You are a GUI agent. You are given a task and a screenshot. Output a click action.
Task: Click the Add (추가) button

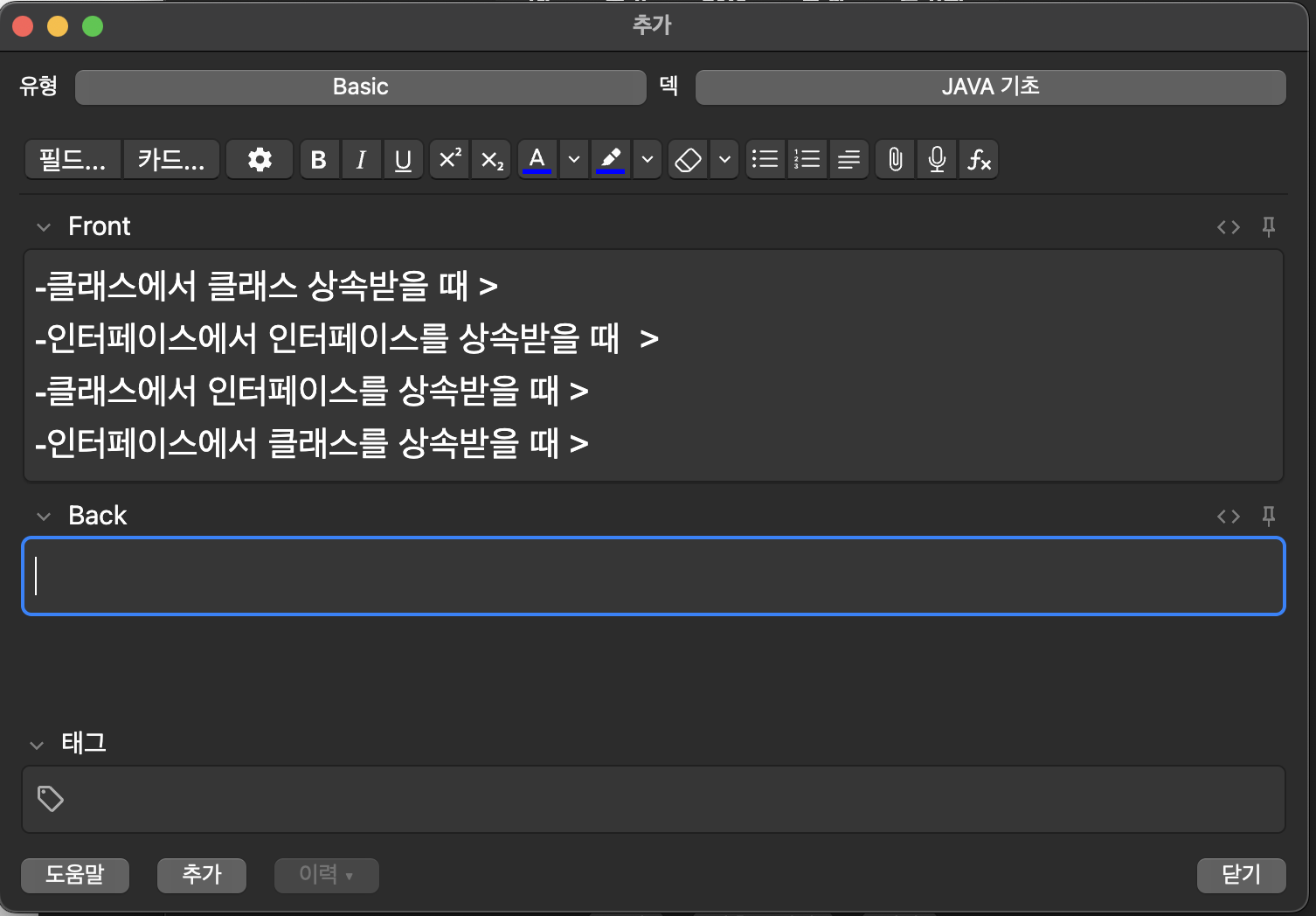click(202, 875)
